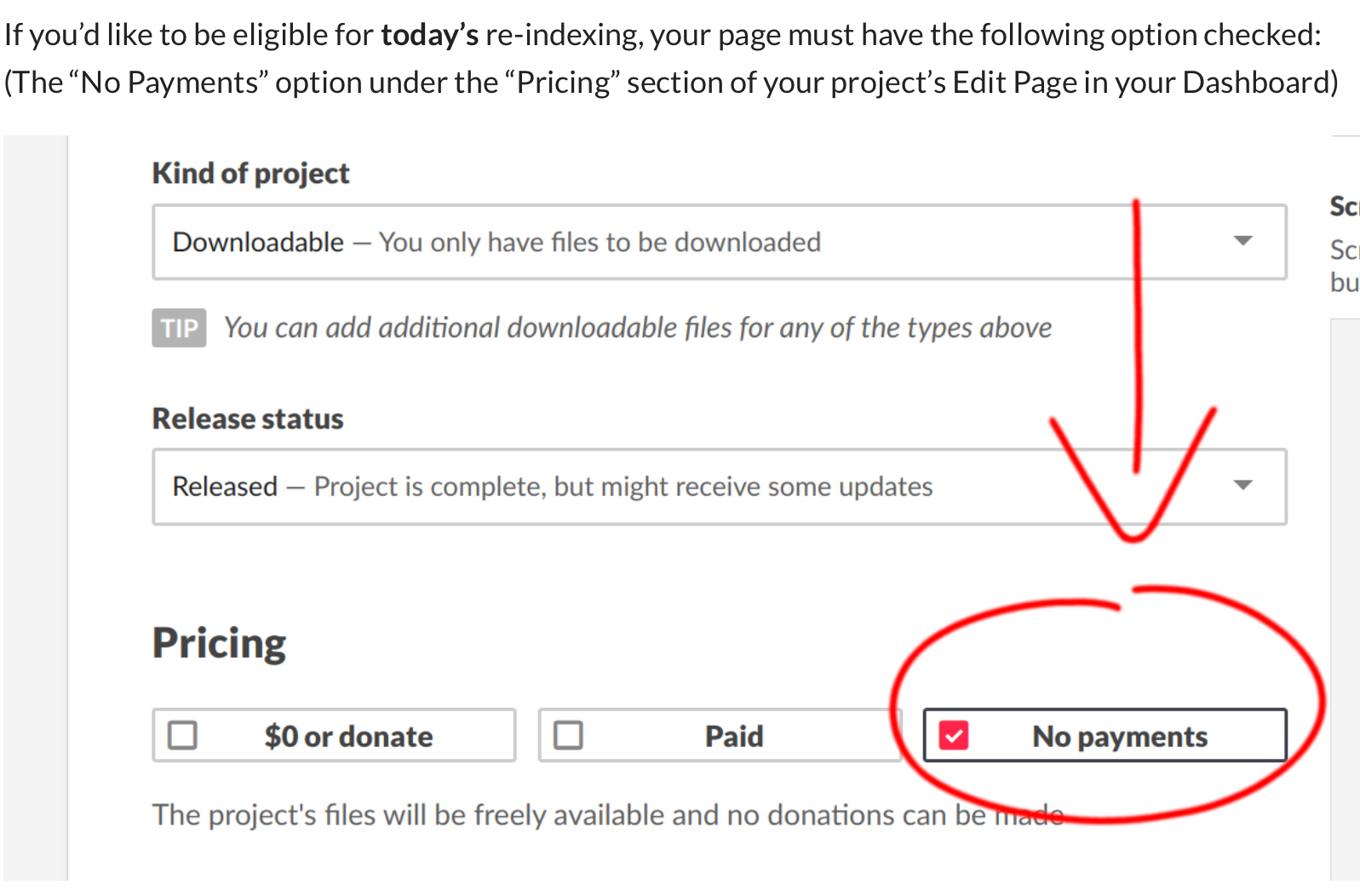This screenshot has height=896, width=1360.
Task: Click the "Release status" field label
Action: point(248,418)
